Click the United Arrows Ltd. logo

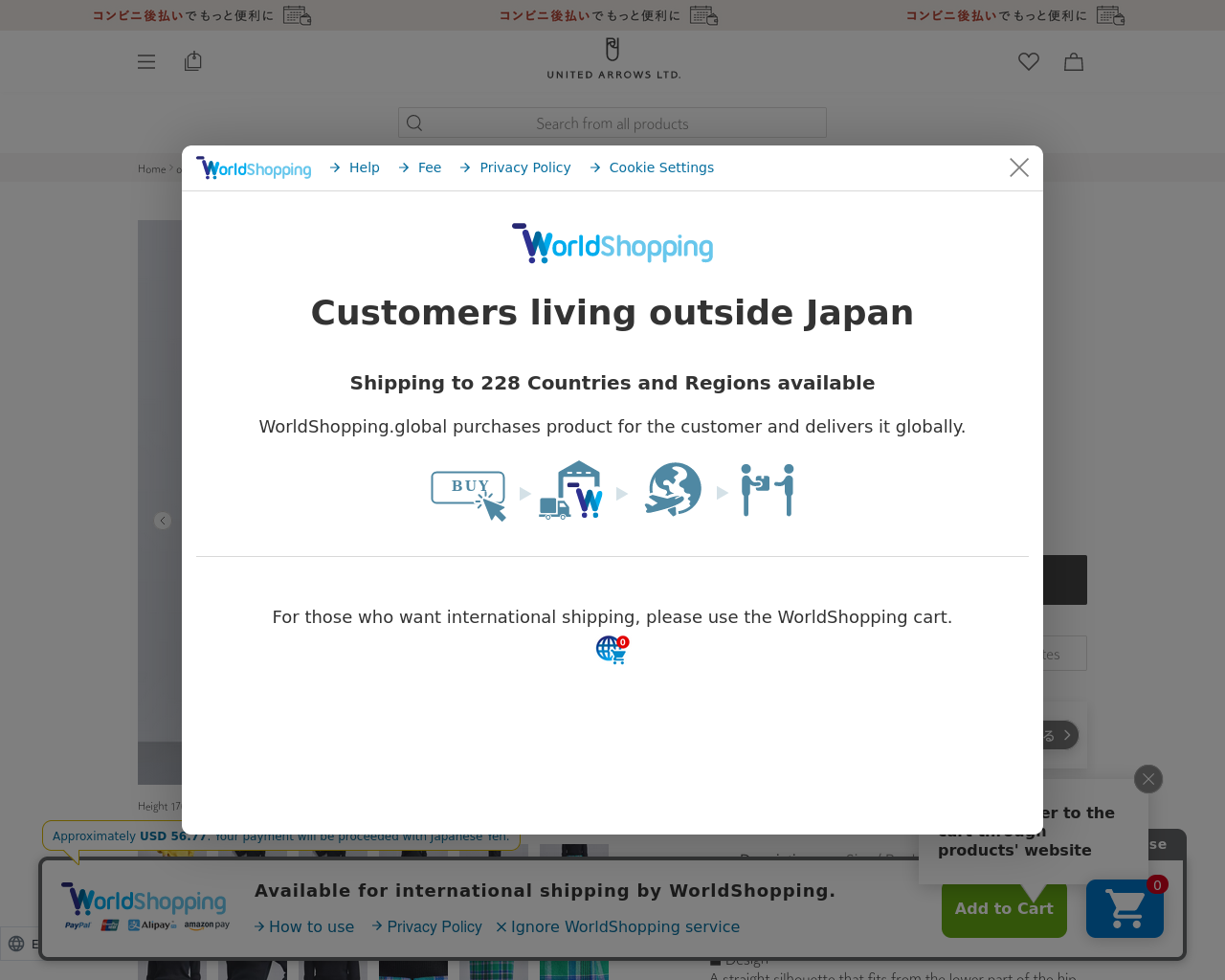(613, 58)
